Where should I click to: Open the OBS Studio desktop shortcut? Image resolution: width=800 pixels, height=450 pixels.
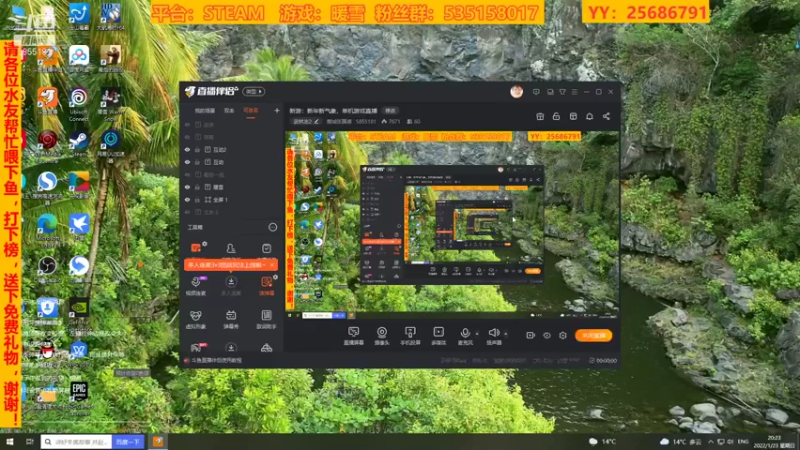(47, 269)
